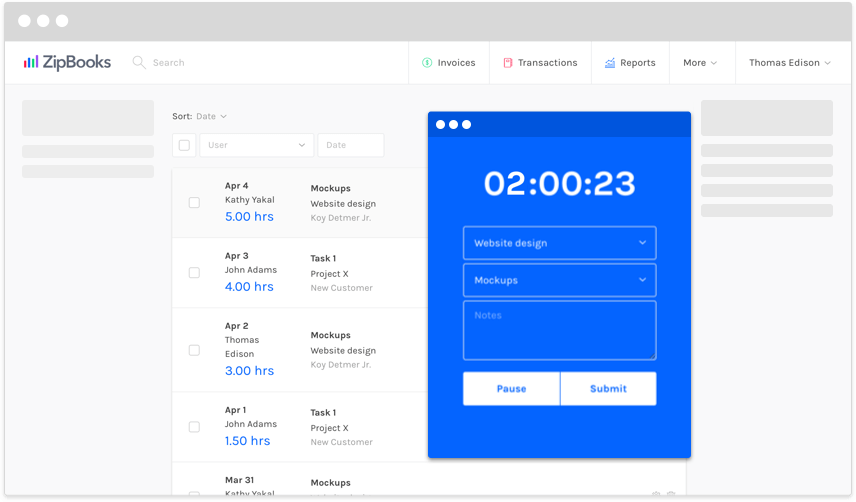The image size is (856, 502).
Task: Click New Customer under Apr 3 entry
Action: click(x=342, y=288)
